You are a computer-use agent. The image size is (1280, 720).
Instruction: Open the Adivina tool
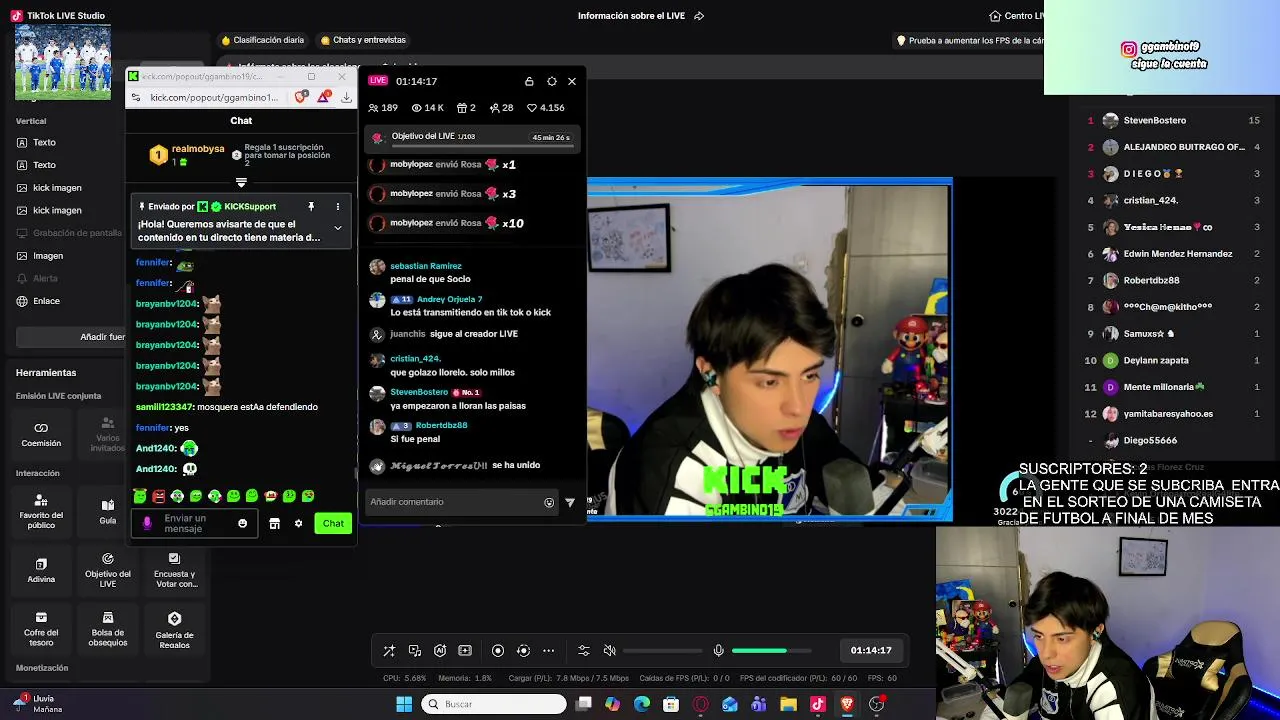(41, 571)
